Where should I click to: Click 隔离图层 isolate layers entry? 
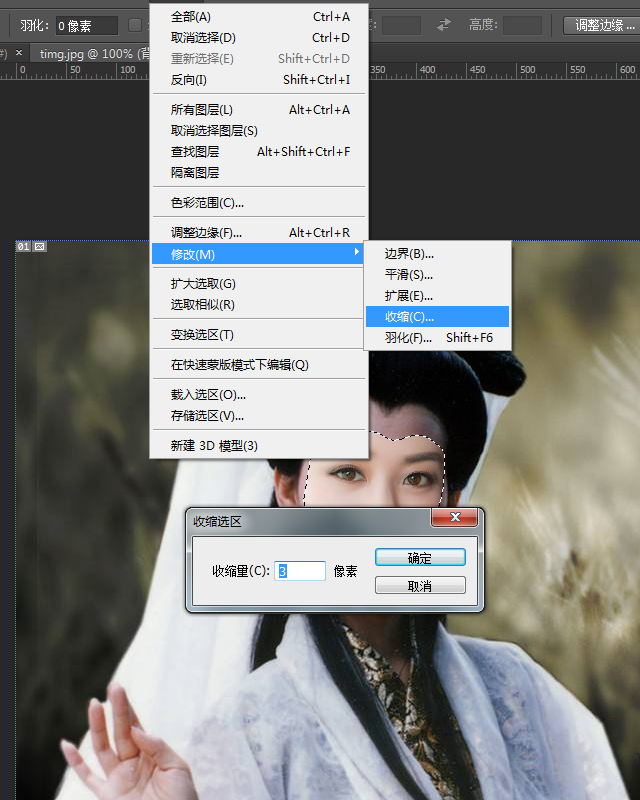pyautogui.click(x=259, y=172)
